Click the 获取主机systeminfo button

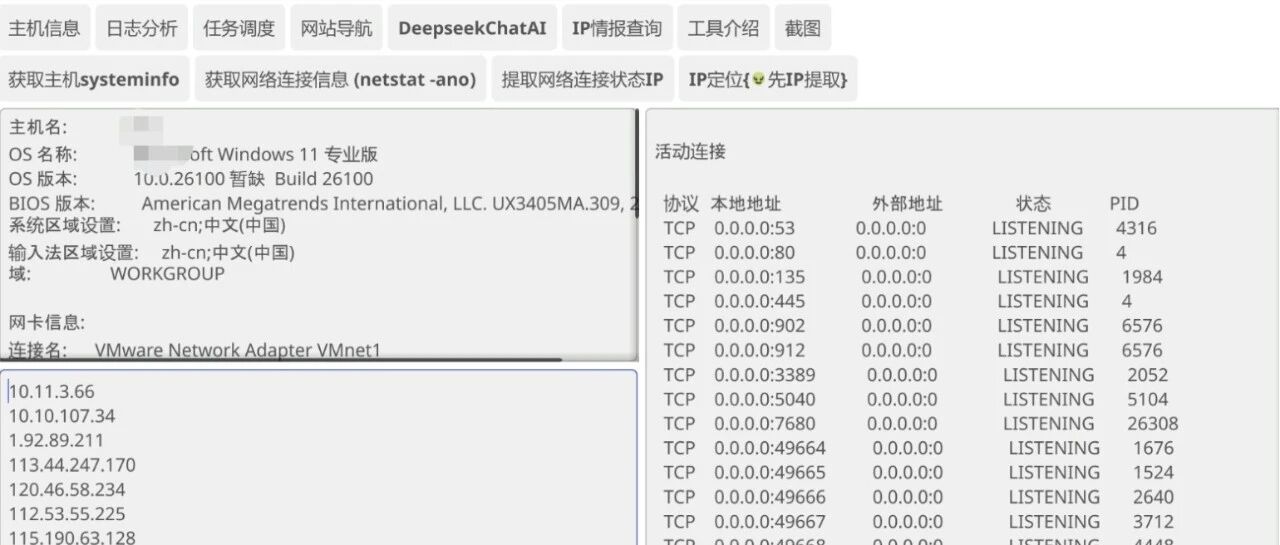(x=94, y=79)
